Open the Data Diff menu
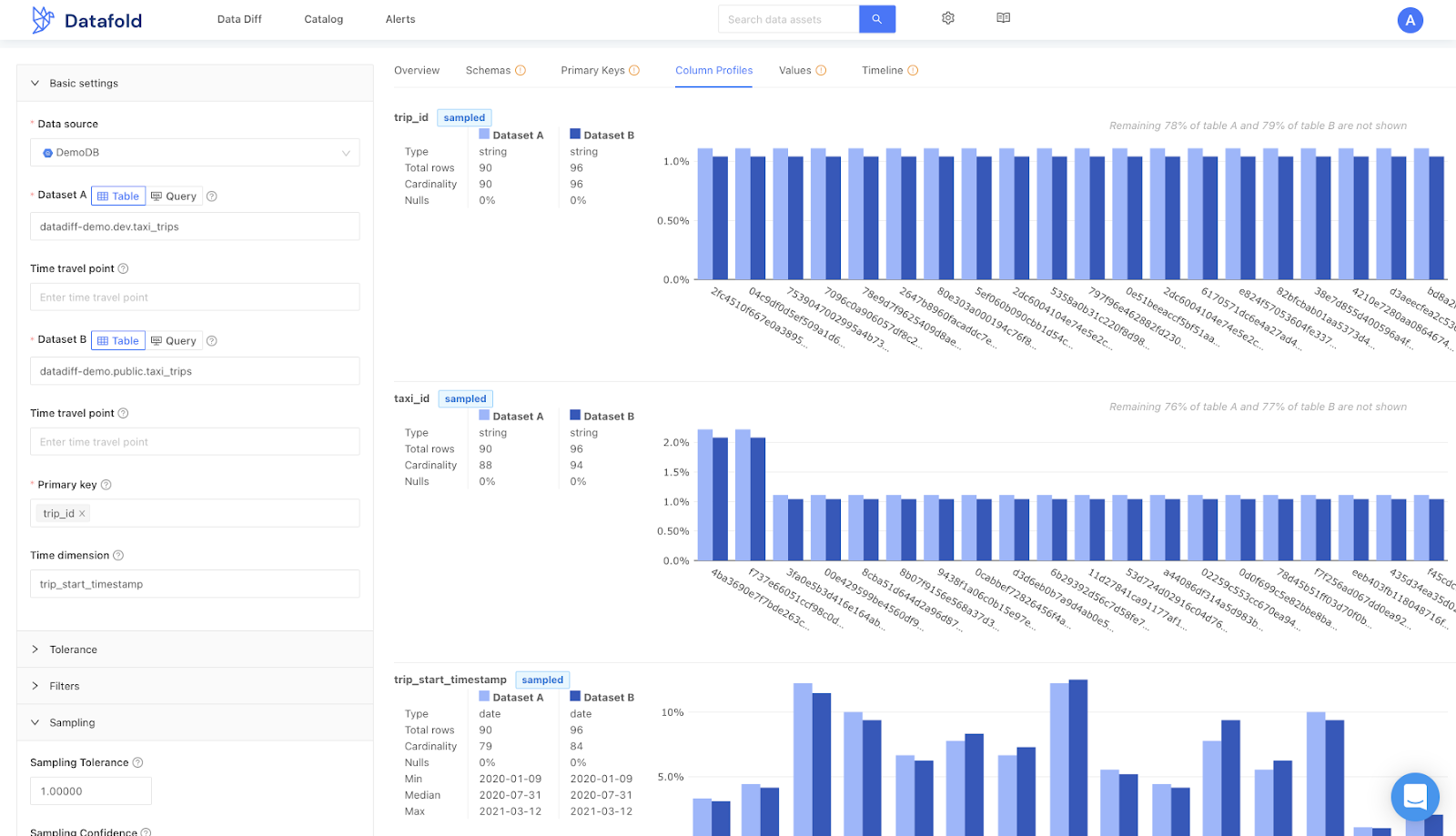 [x=239, y=19]
